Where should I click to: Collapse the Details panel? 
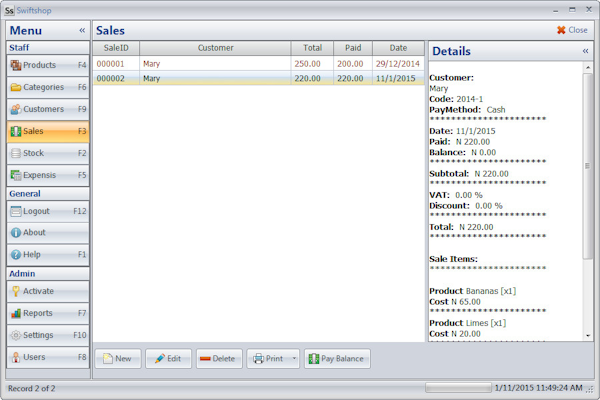coord(585,51)
